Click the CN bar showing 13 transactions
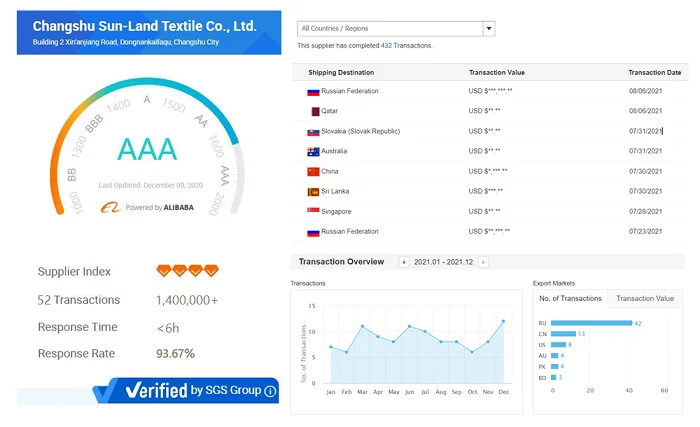 point(563,334)
